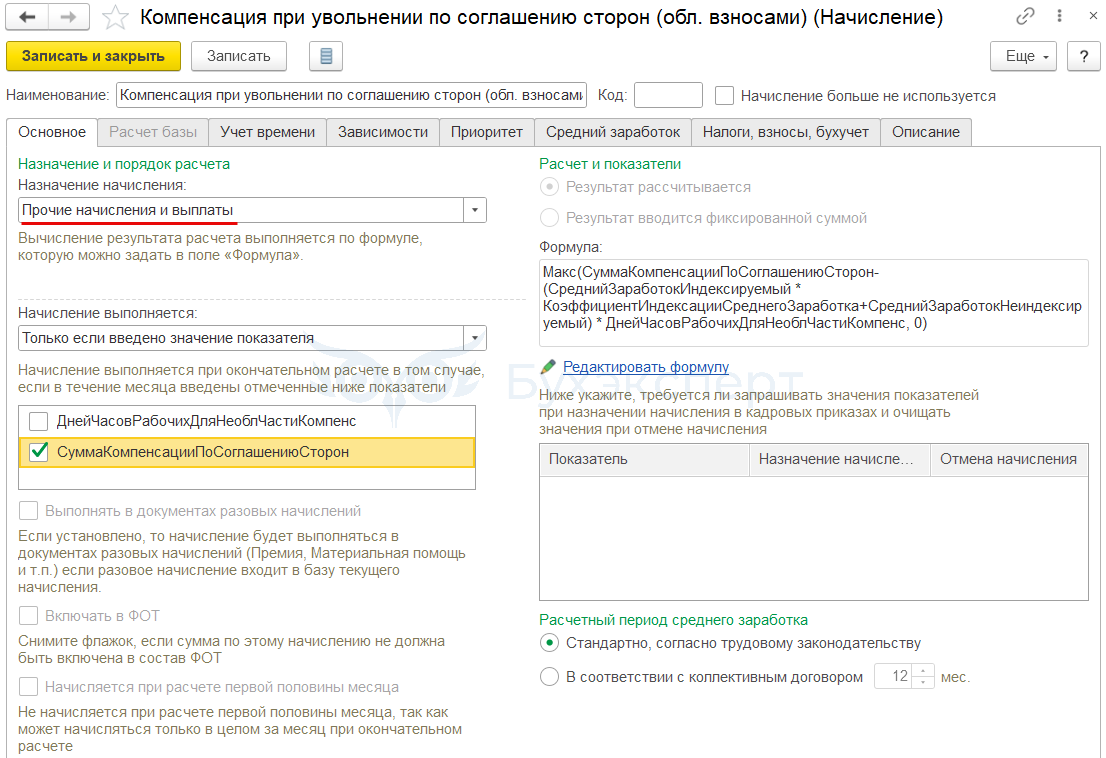Decrease months with stepper down arrow

(x=923, y=683)
